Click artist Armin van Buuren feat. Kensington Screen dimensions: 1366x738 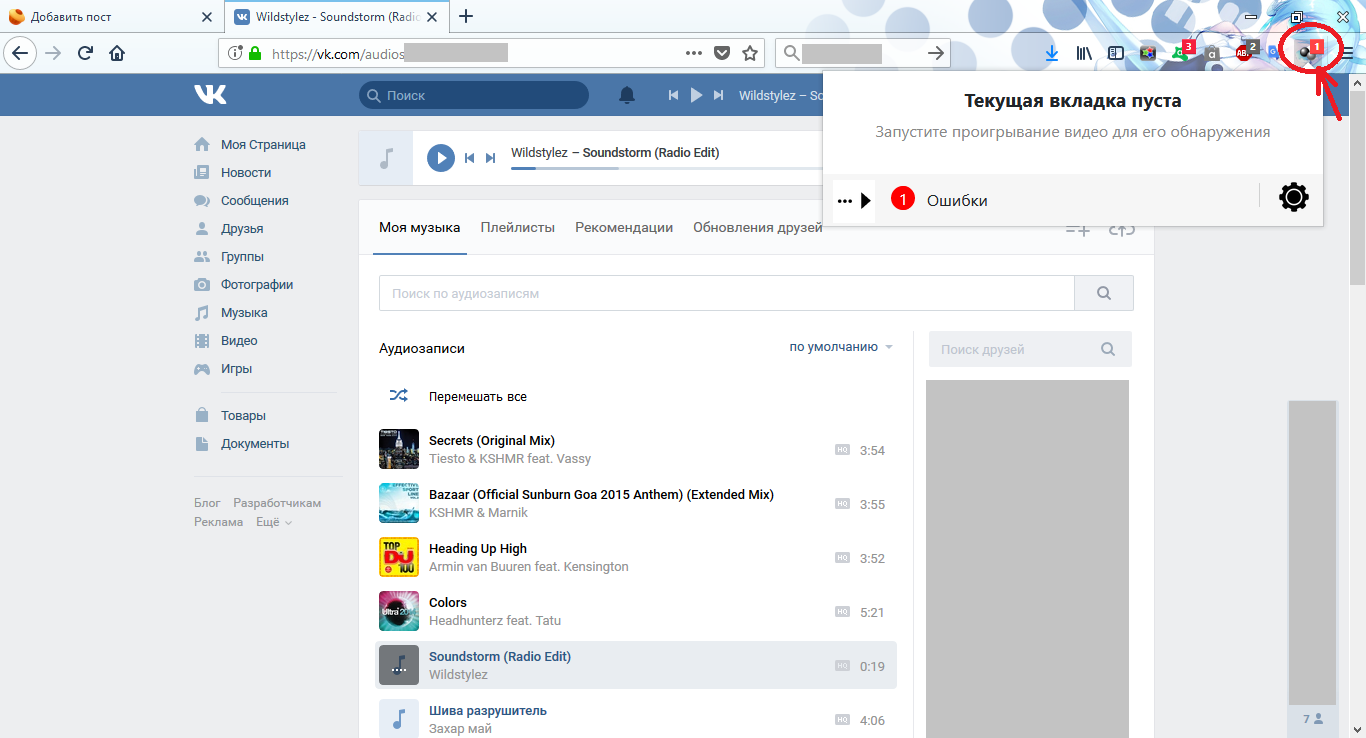tap(529, 566)
